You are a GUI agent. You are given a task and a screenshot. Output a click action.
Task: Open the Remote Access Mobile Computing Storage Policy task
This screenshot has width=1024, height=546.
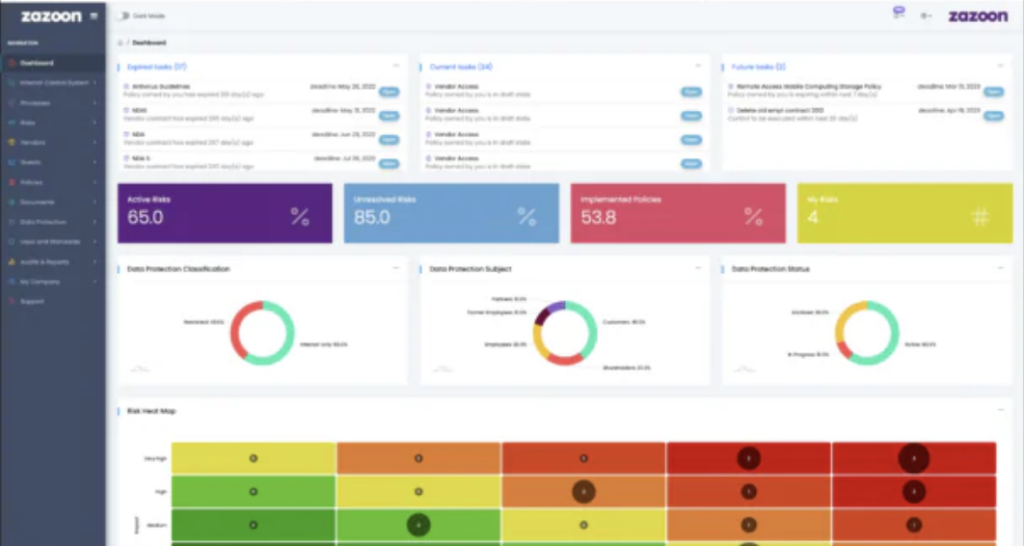pyautogui.click(x=994, y=92)
